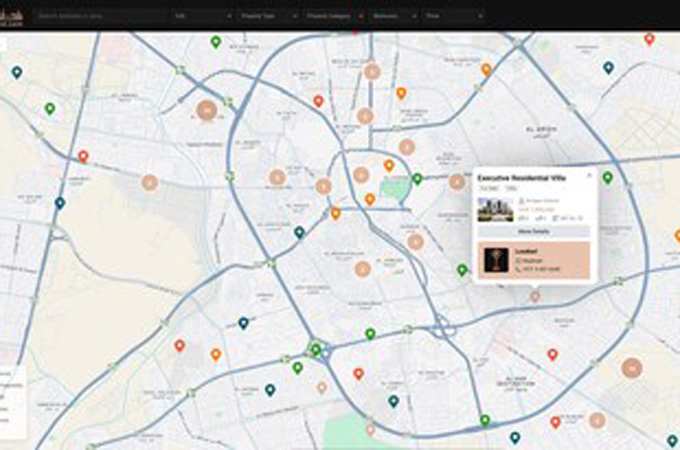Close the Executive Residential Villa popup
680x450 pixels.
click(x=589, y=176)
